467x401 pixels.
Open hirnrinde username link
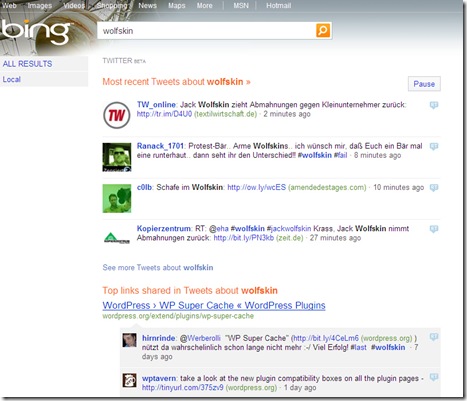[159, 338]
